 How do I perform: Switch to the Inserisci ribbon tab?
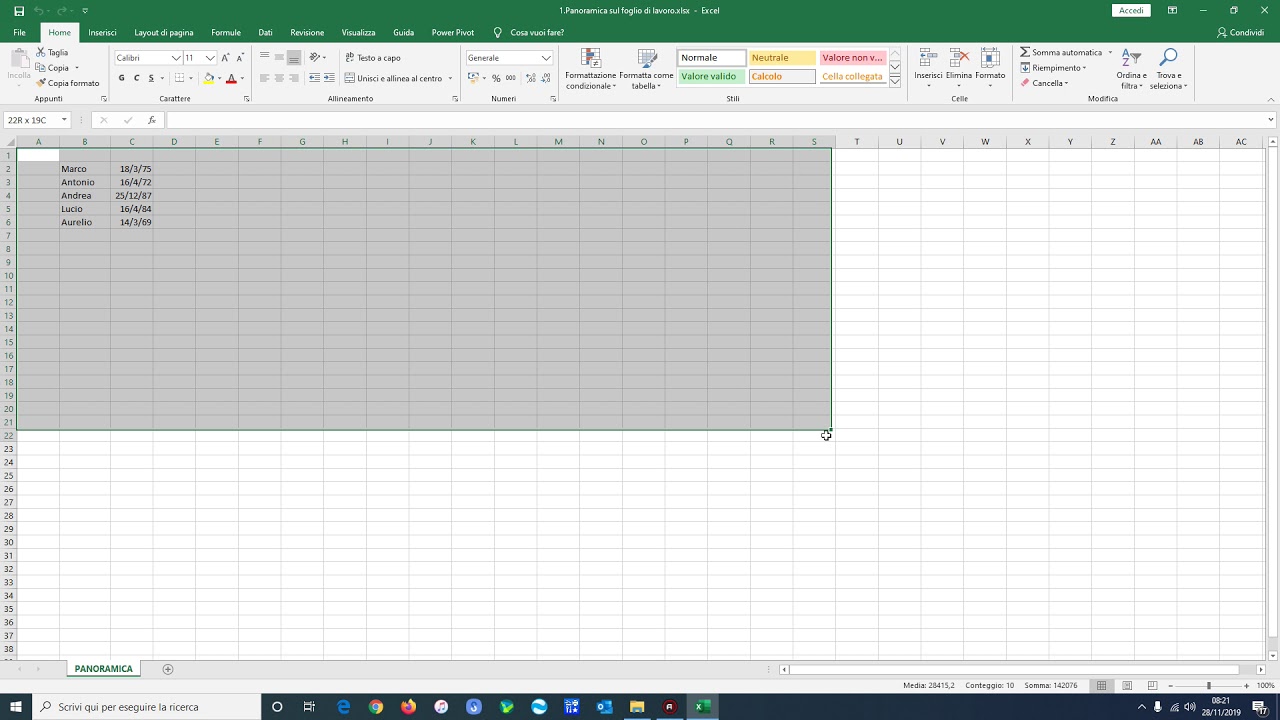click(x=102, y=33)
